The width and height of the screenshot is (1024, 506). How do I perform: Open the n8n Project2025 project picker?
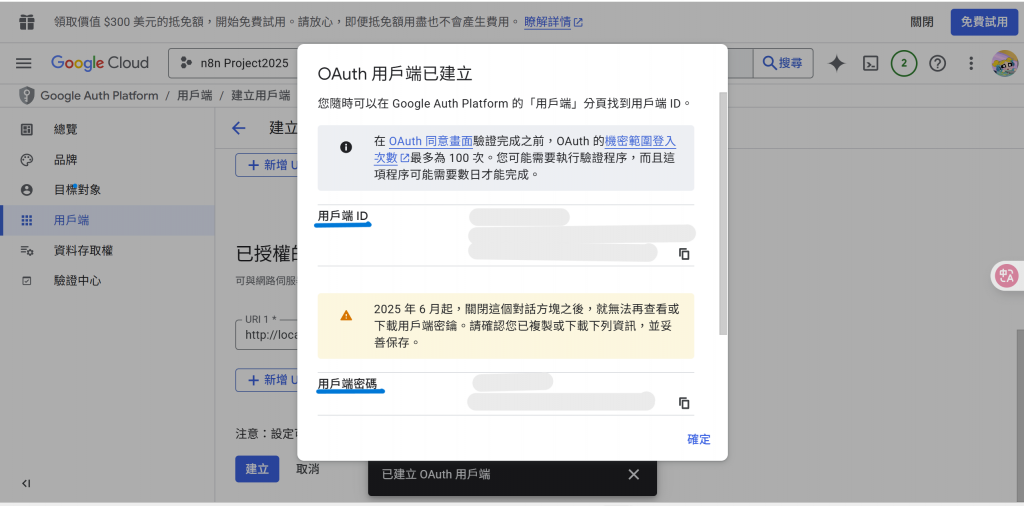(x=233, y=63)
